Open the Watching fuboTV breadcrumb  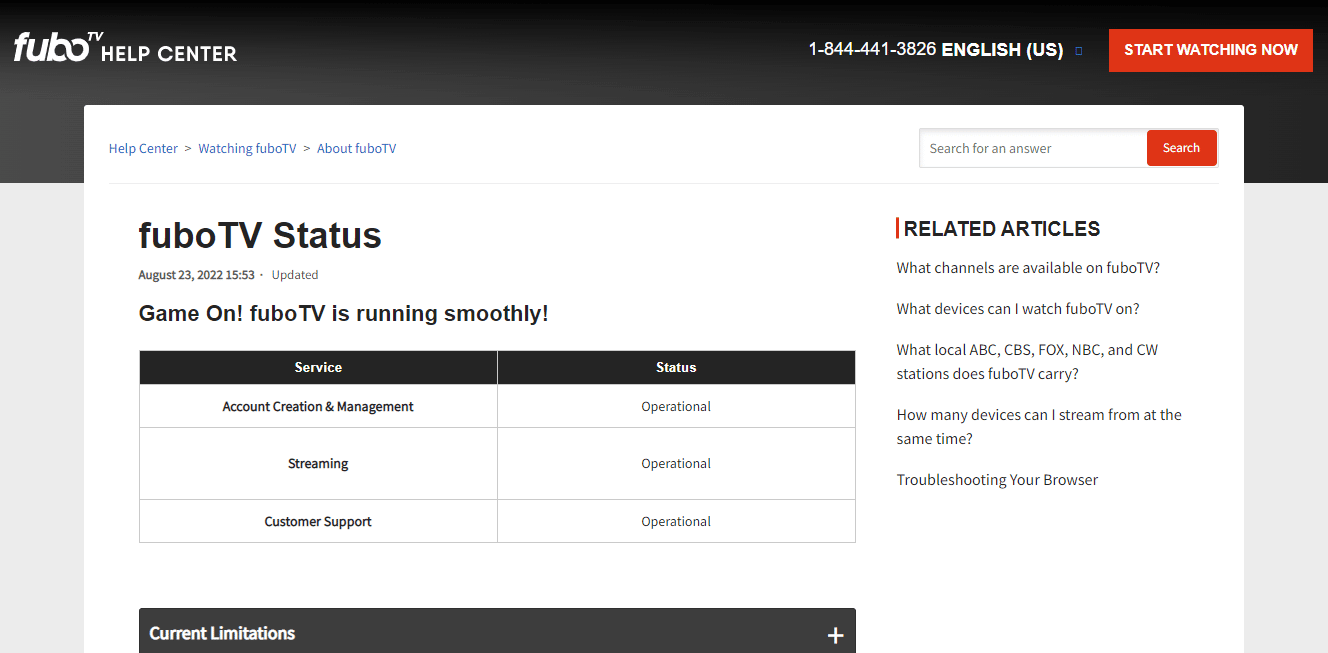(247, 149)
